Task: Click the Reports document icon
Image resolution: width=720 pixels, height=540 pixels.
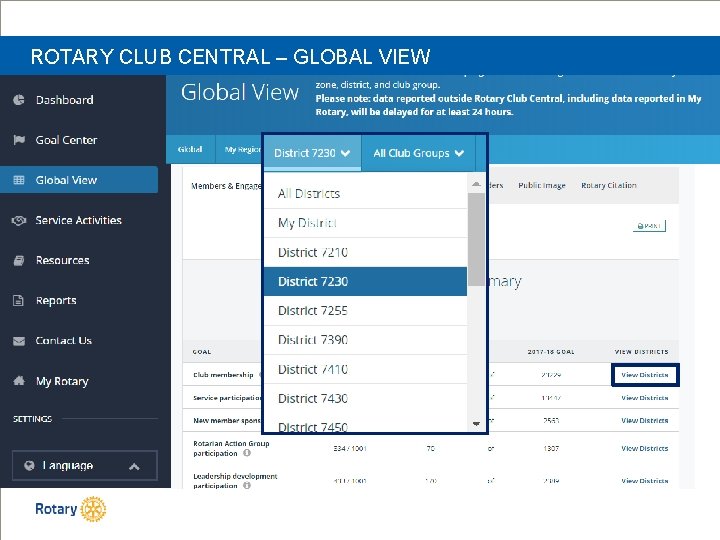Action: (x=18, y=300)
